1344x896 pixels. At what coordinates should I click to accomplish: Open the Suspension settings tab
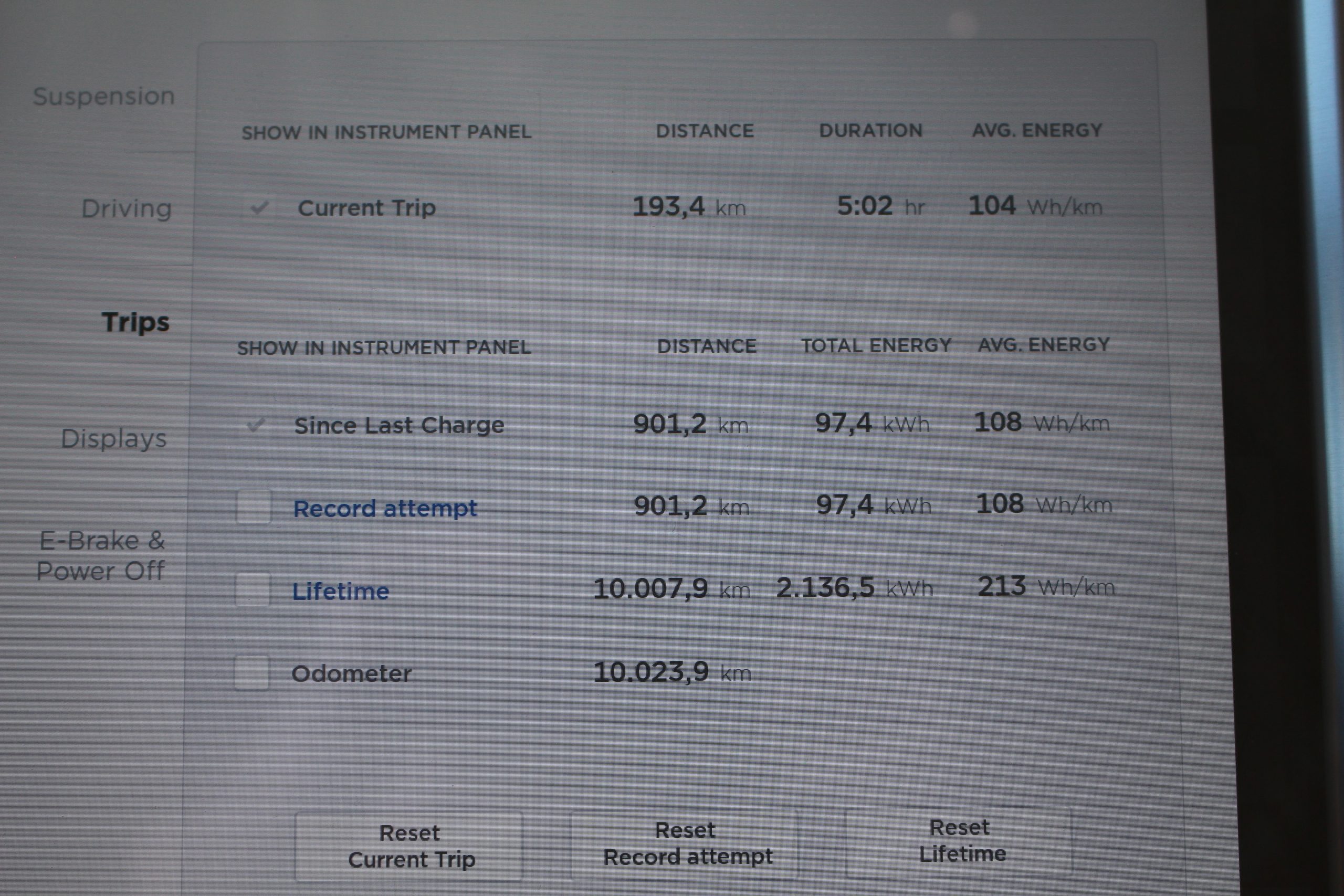click(x=103, y=96)
